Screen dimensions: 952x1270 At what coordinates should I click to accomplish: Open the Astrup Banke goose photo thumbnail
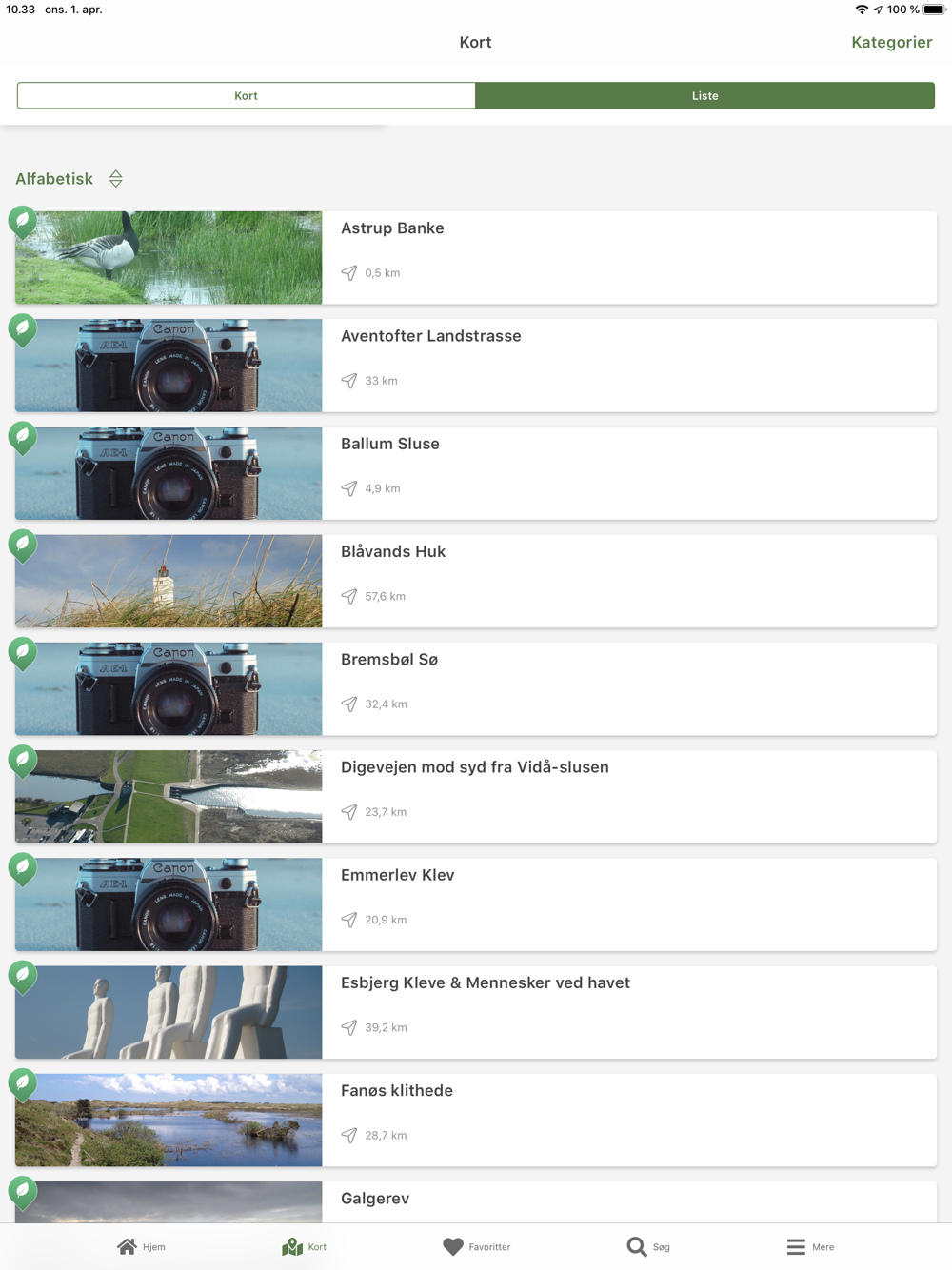pos(169,258)
